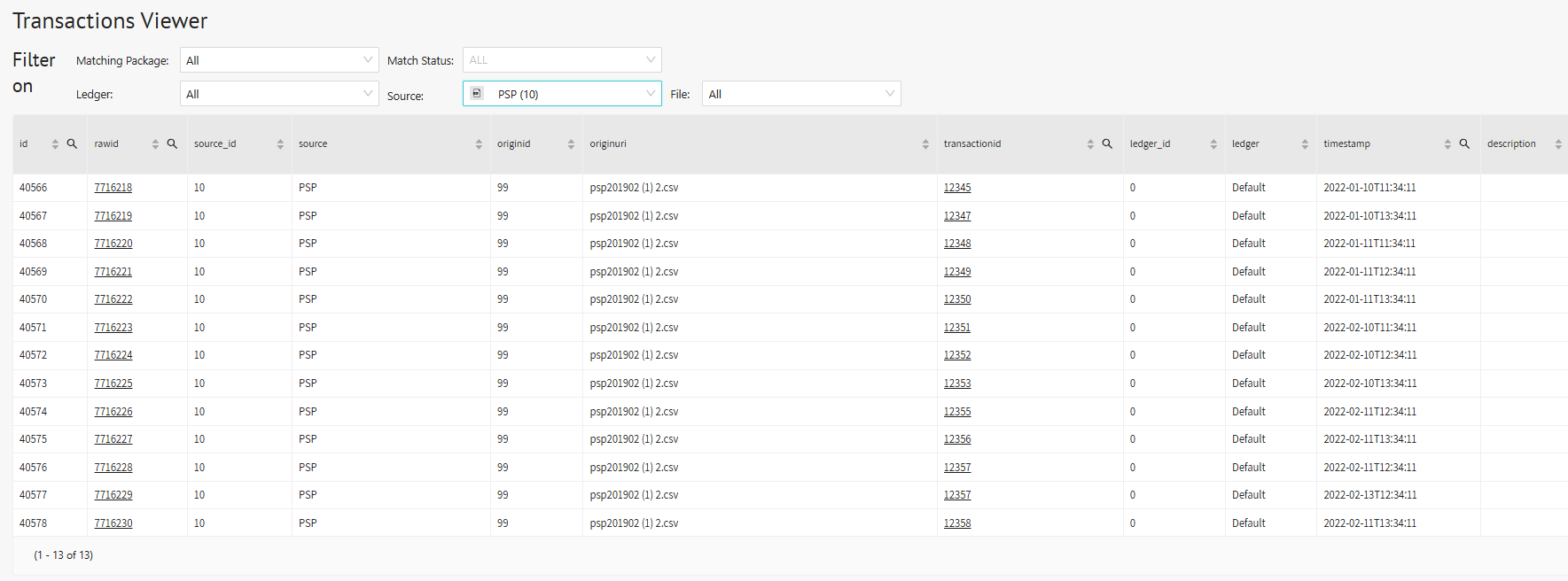The width and height of the screenshot is (1568, 581).
Task: Open the Source dropdown showing PSP (10)
Action: [x=562, y=94]
